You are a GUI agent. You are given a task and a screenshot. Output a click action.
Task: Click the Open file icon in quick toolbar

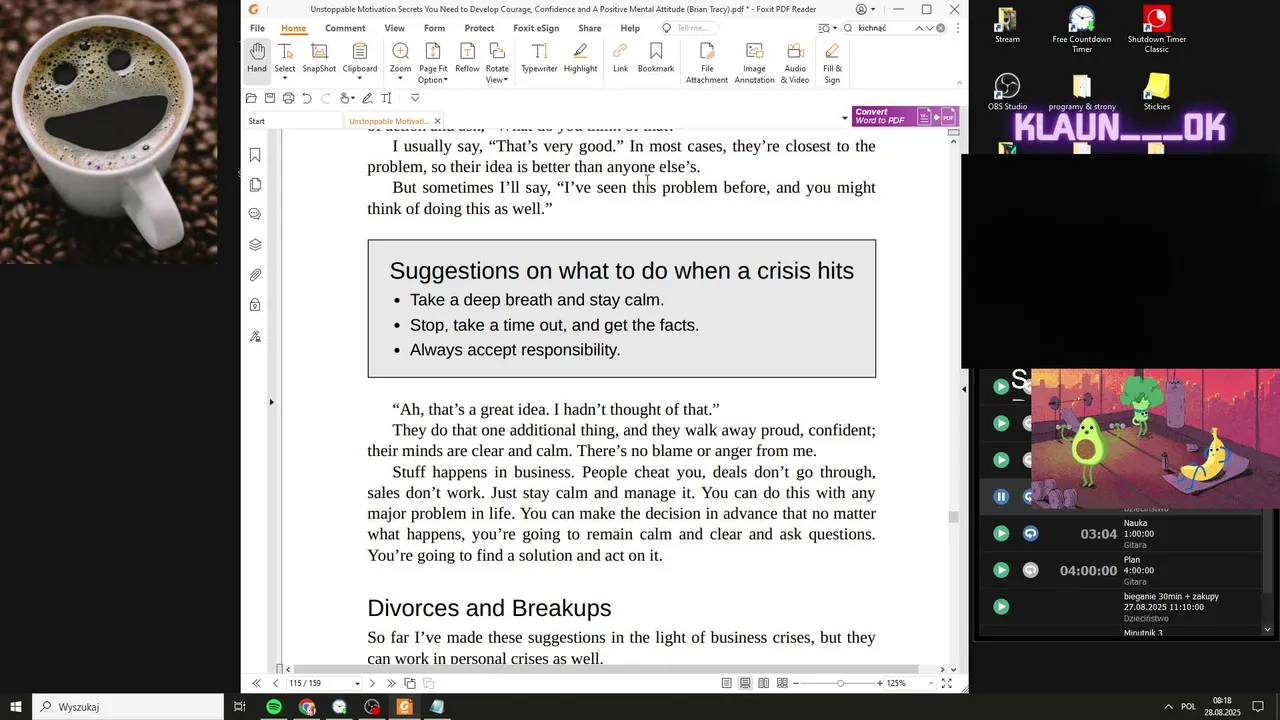coord(251,98)
